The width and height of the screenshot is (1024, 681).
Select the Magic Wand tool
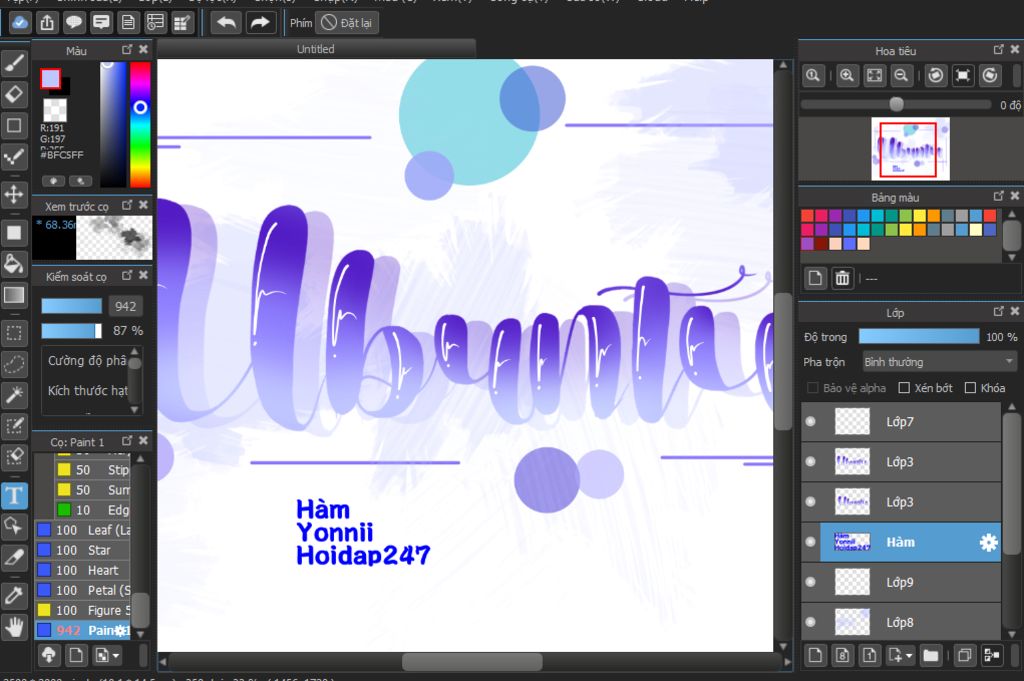14,394
